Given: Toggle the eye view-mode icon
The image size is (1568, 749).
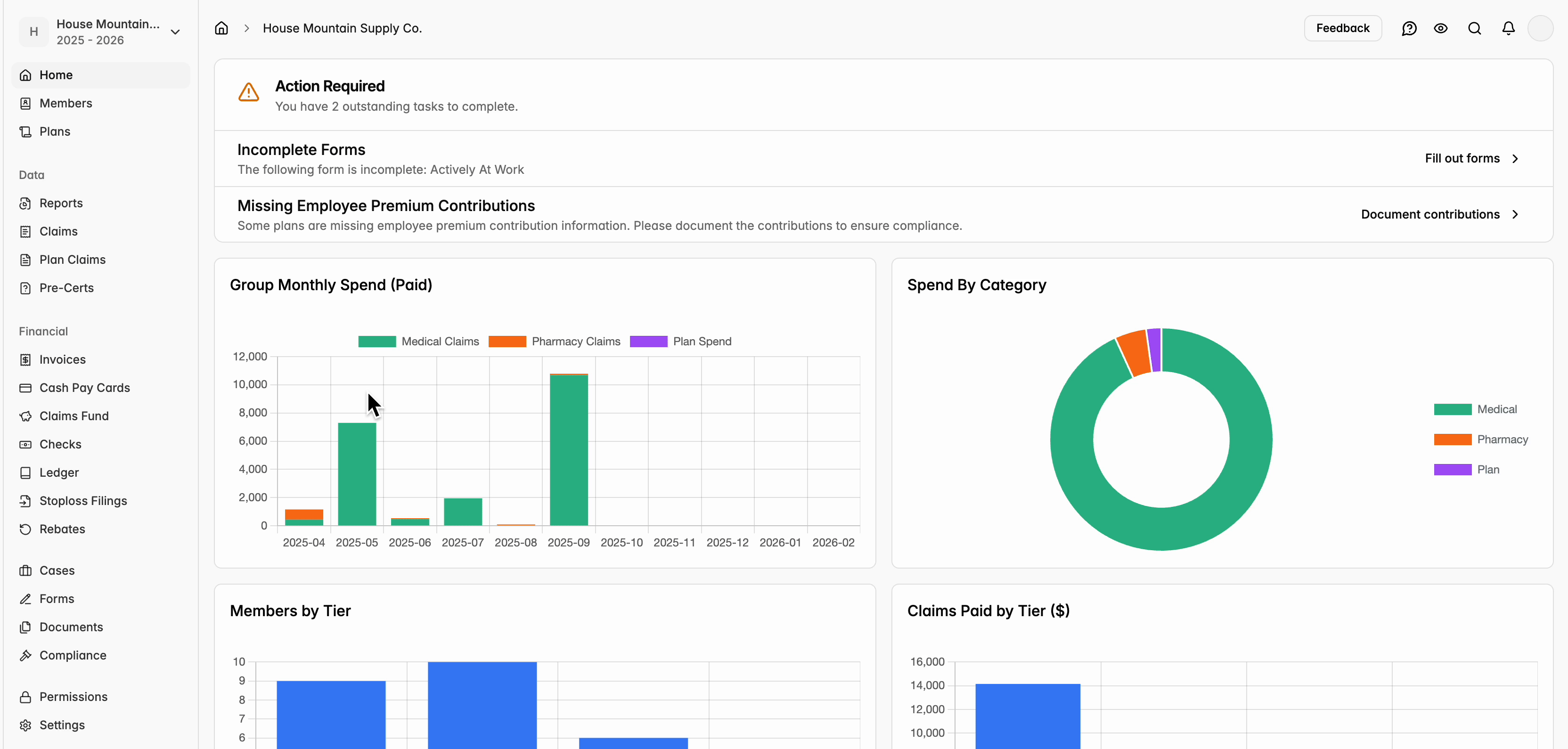Looking at the screenshot, I should 1440,28.
